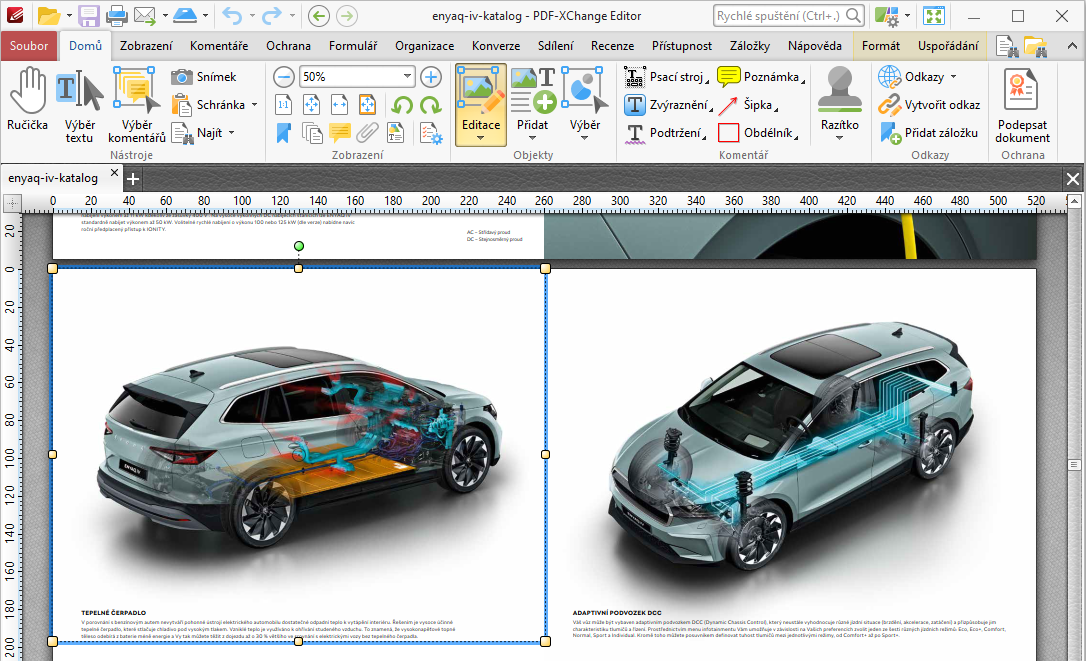Image resolution: width=1086 pixels, height=661 pixels.
Task: Click the green rotation handle above selection
Action: (299, 246)
